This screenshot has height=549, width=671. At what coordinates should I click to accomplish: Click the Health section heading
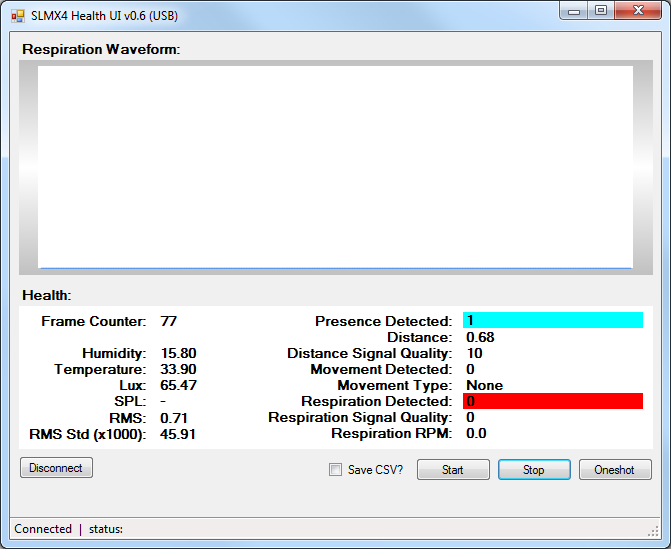[x=47, y=295]
